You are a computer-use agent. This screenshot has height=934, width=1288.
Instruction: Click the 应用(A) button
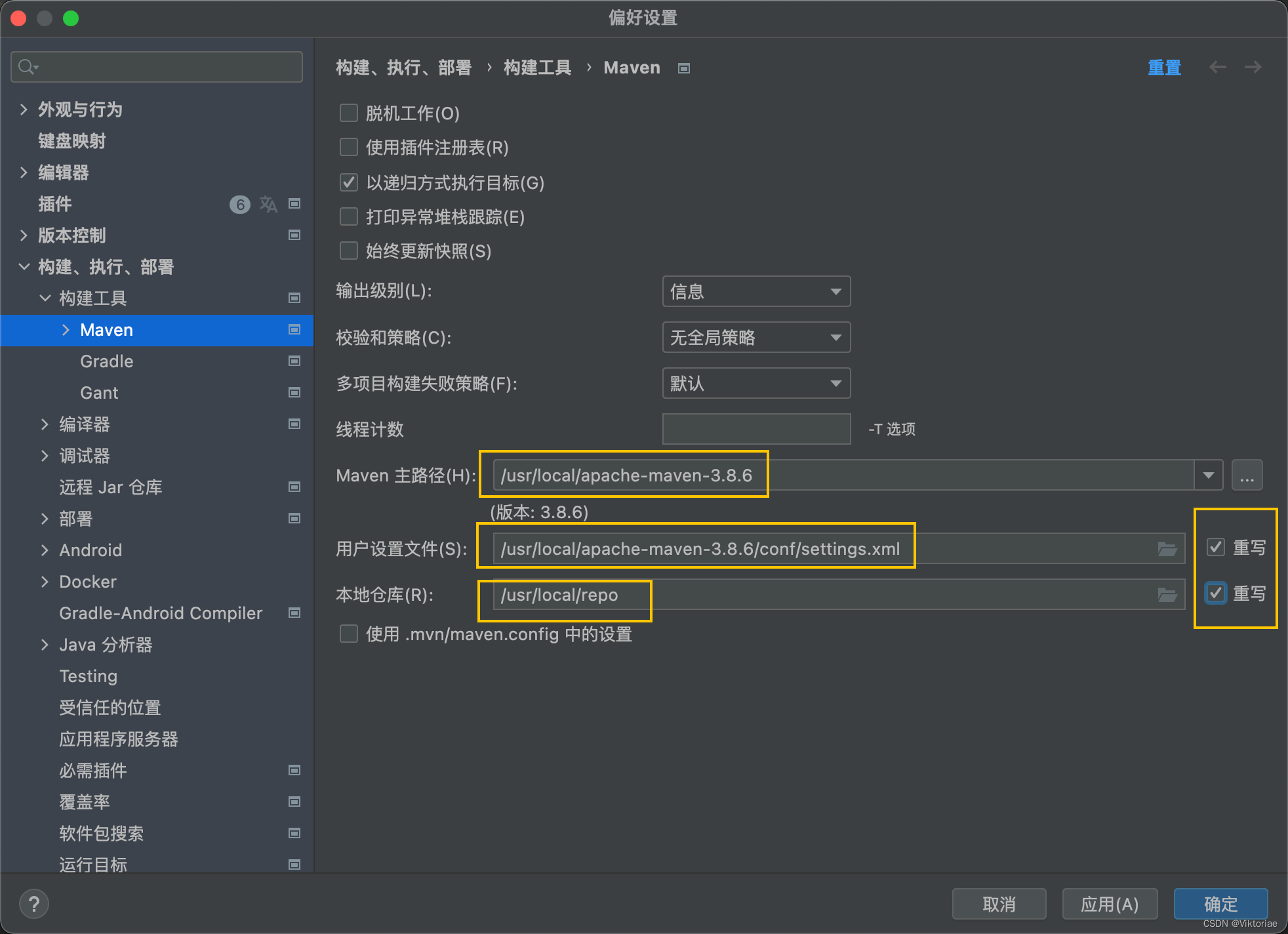pyautogui.click(x=1110, y=904)
